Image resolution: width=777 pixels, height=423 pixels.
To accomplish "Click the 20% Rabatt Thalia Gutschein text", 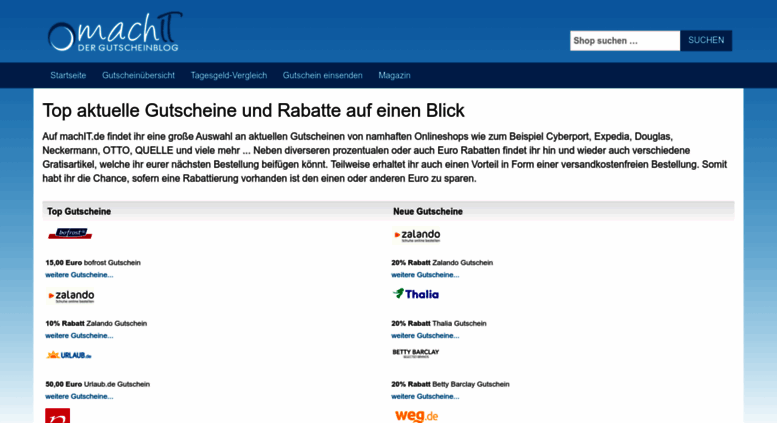I will [439, 323].
